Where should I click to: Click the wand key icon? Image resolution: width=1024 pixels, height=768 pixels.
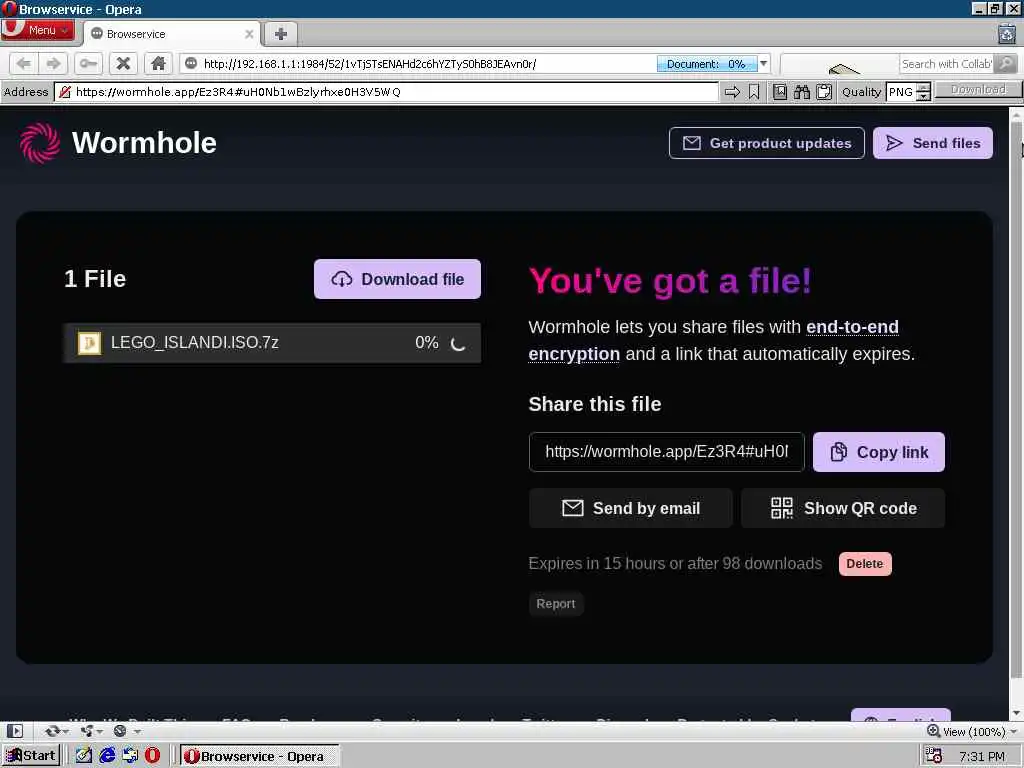coord(88,63)
